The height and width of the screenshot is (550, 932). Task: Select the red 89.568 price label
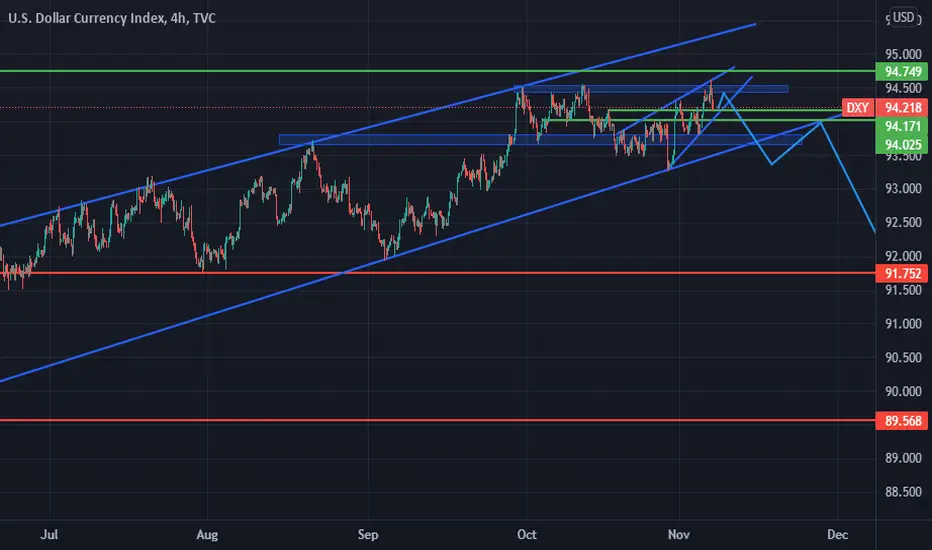[902, 421]
